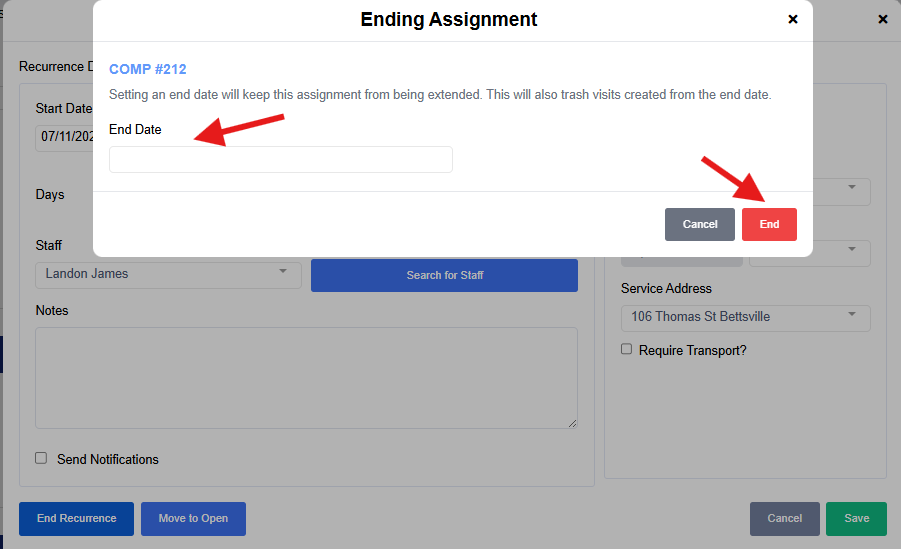Close the Ending Assignment dialog

(x=793, y=19)
